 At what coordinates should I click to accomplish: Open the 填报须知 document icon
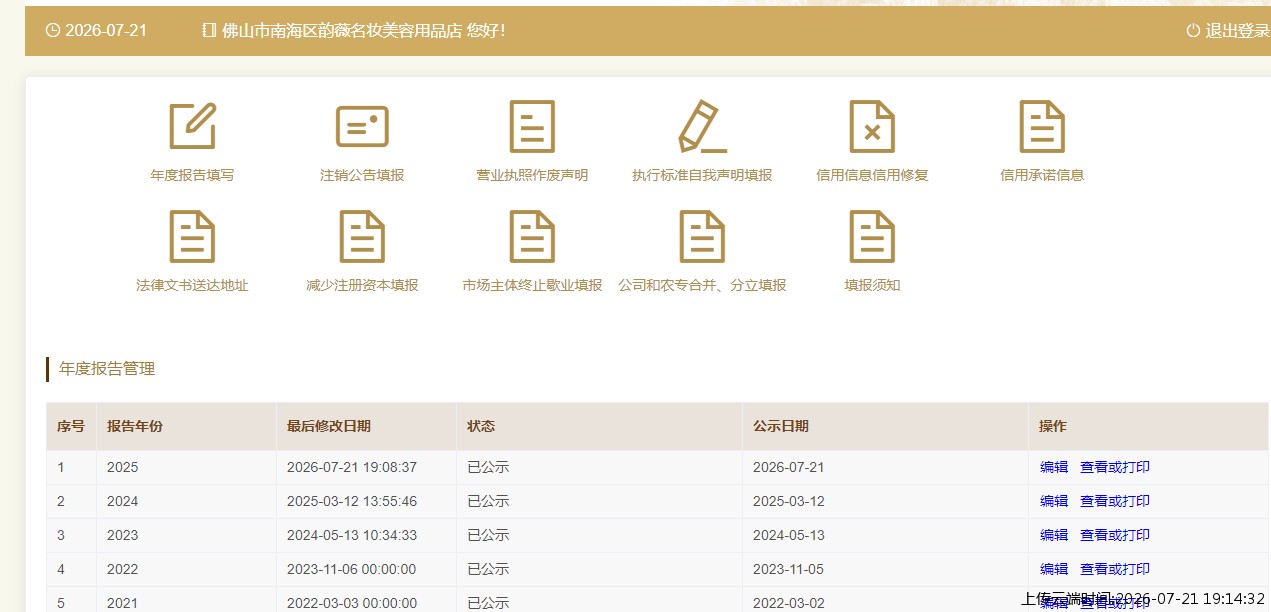tap(872, 236)
